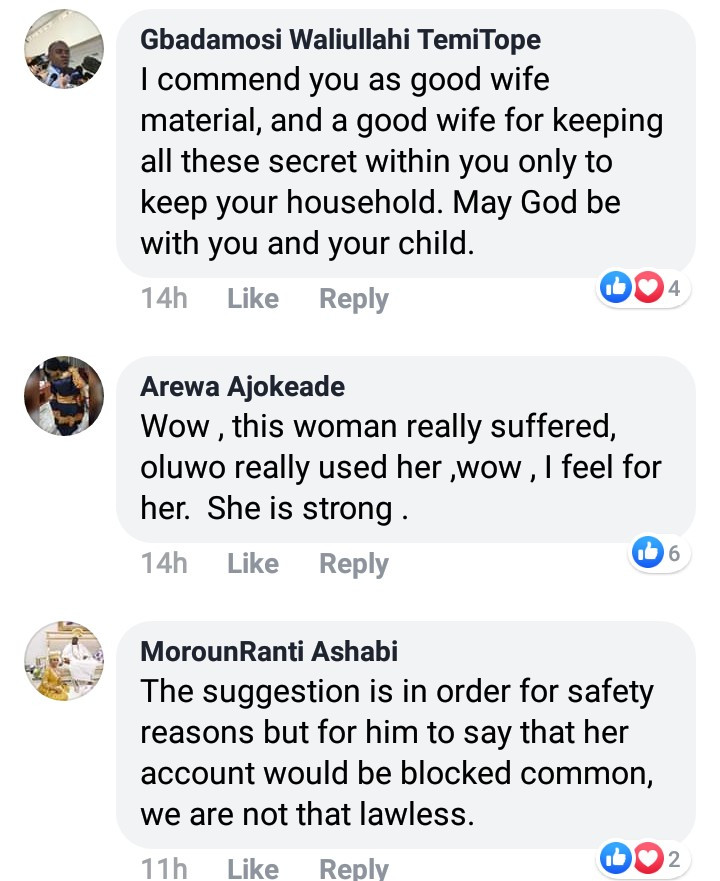The image size is (720, 881).
Task: Click the red heart reaction icon on MorounRanti's comment
Action: pyautogui.click(x=648, y=857)
